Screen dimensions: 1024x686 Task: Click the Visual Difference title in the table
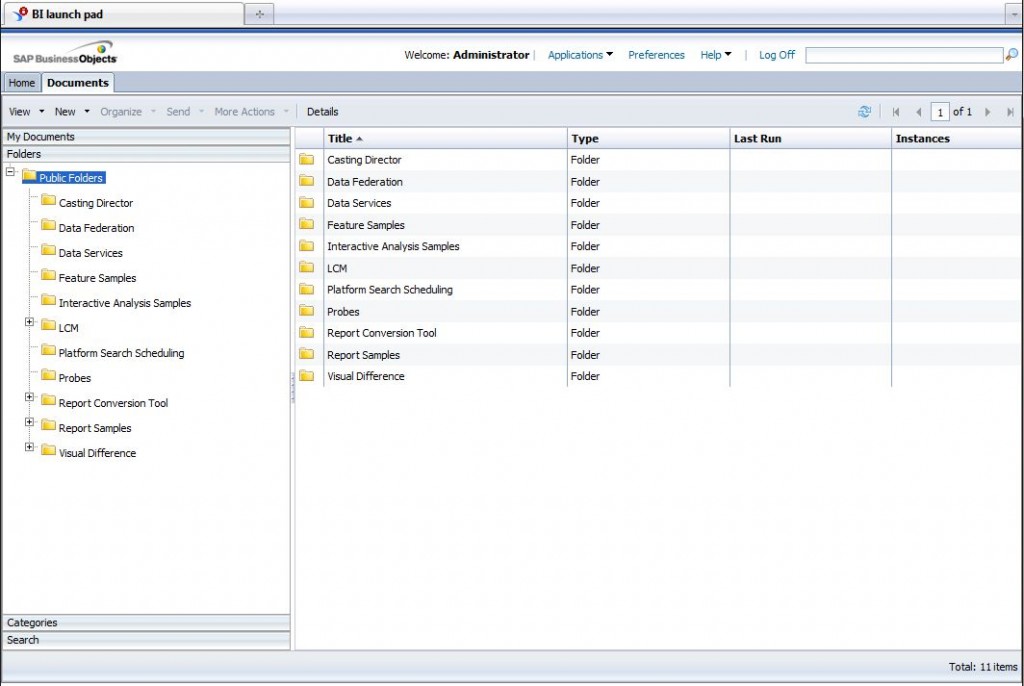tap(366, 376)
